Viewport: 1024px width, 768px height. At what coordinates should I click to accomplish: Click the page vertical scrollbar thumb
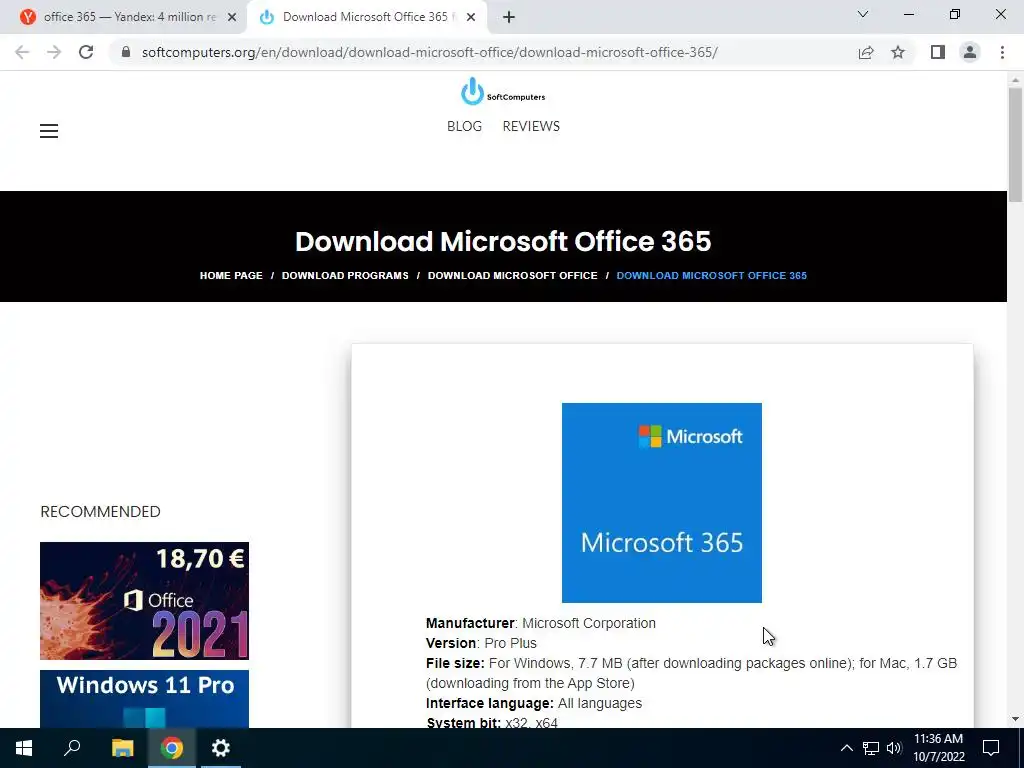click(1015, 145)
